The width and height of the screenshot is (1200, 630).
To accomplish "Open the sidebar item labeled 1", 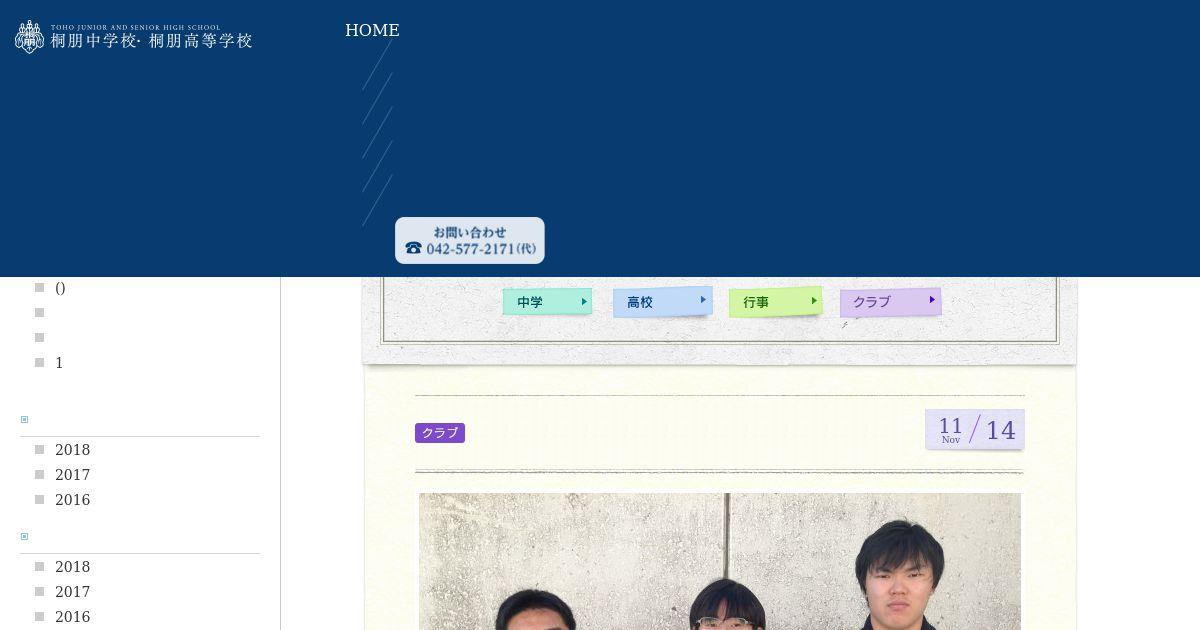I will tap(59, 363).
